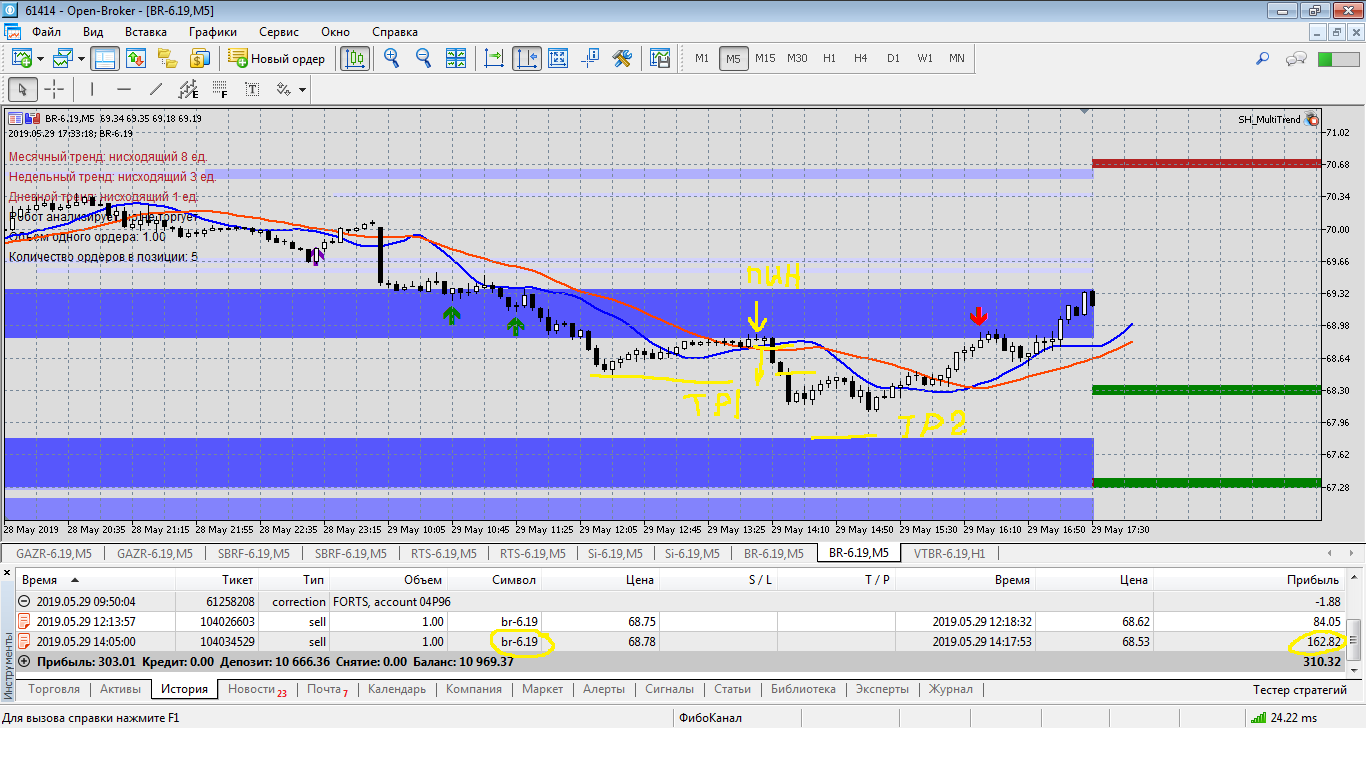Image resolution: width=1366 pixels, height=768 pixels.
Task: Select the equidistant channel tool
Action: (188, 89)
